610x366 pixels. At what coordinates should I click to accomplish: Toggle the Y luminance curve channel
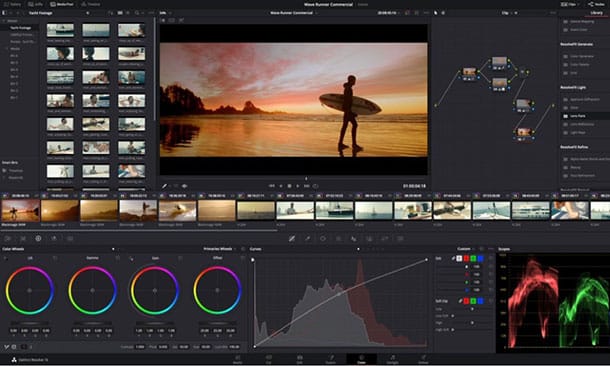(459, 258)
